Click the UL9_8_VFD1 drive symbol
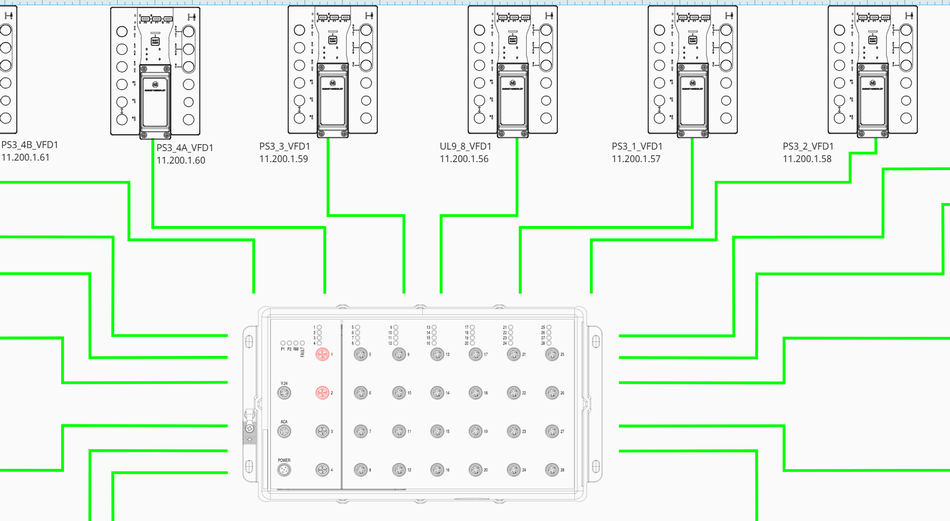This screenshot has height=521, width=950. 511,70
